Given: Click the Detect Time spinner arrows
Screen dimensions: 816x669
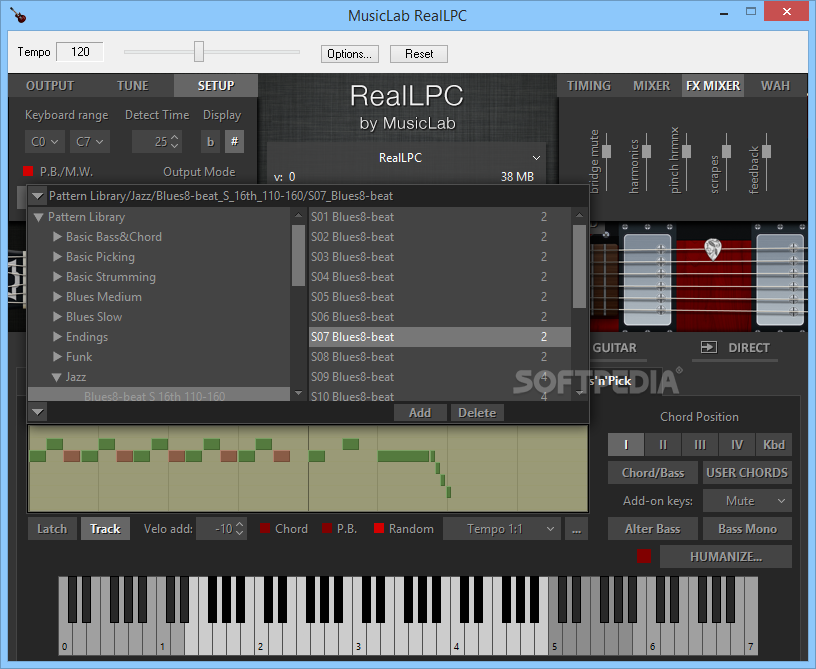Looking at the screenshot, I should pyautogui.click(x=174, y=141).
